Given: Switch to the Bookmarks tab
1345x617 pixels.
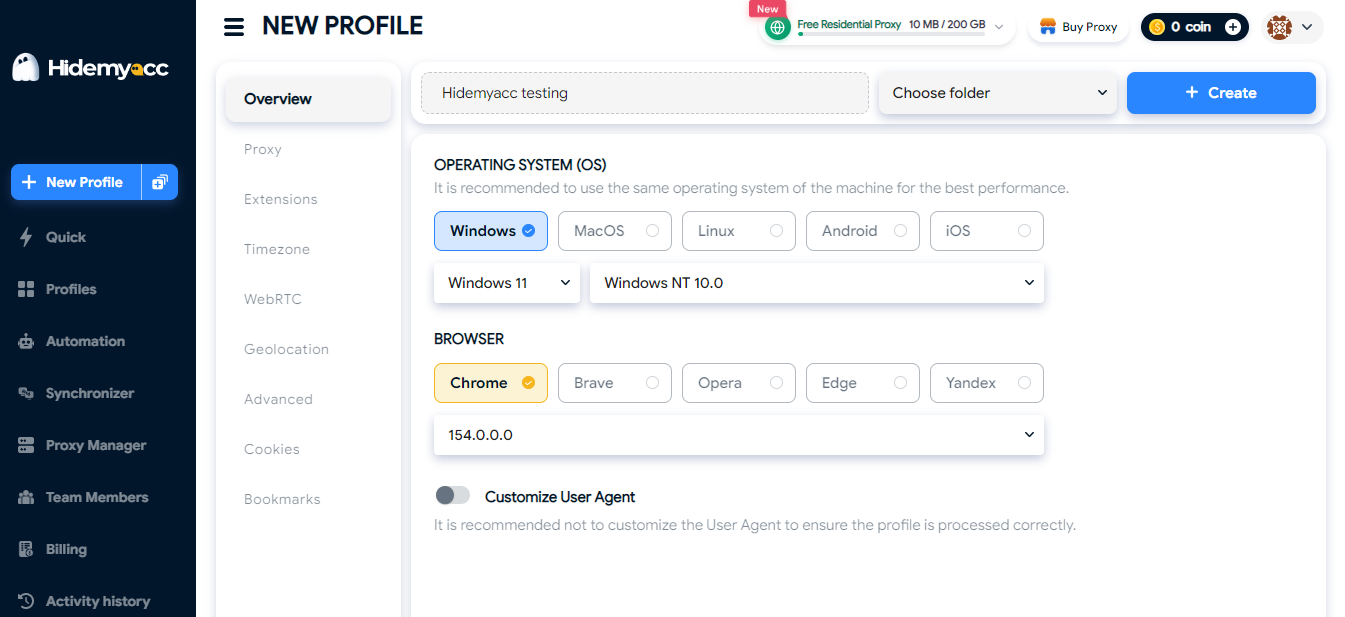Looking at the screenshot, I should [x=282, y=499].
